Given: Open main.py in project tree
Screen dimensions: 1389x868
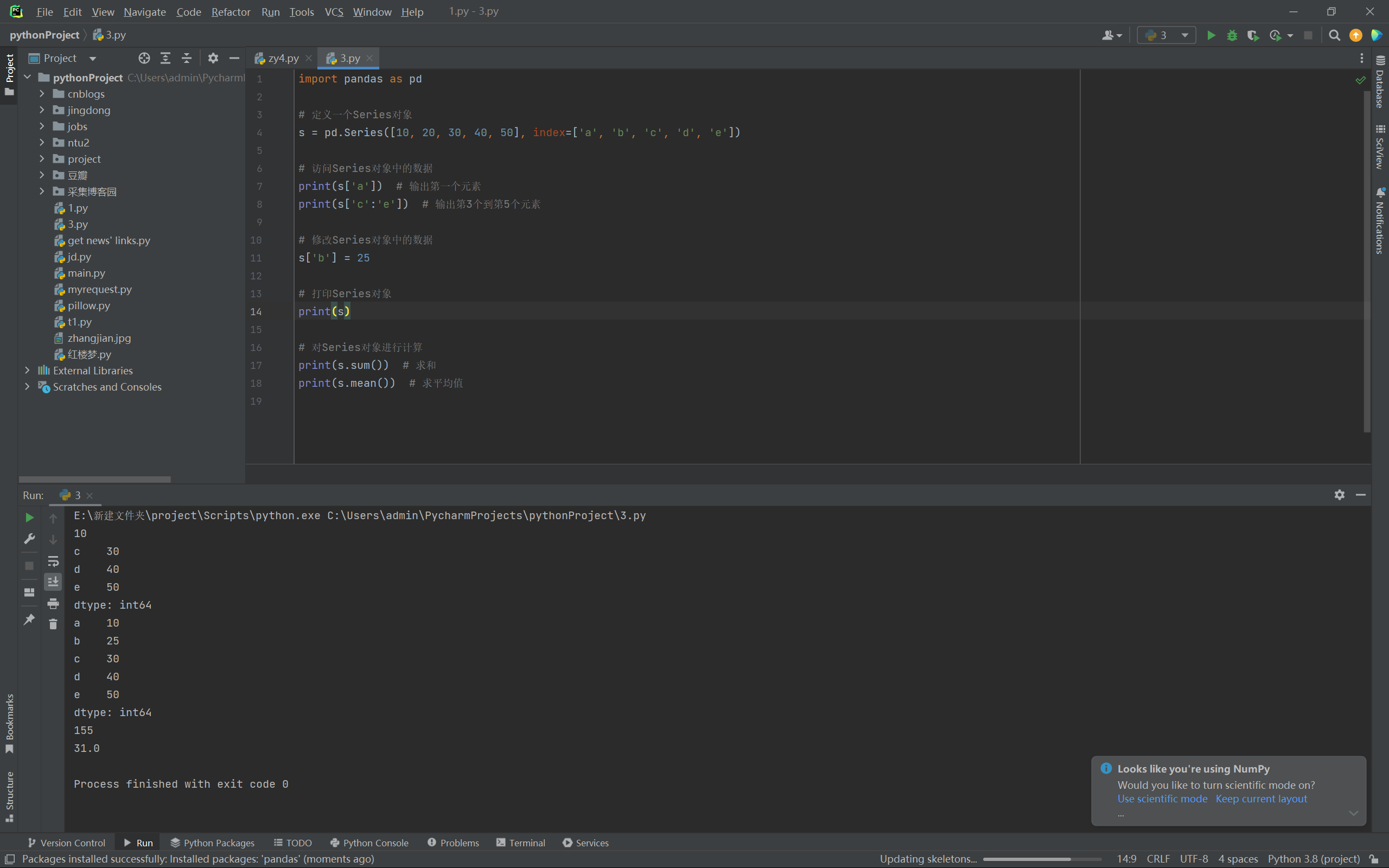Looking at the screenshot, I should (86, 273).
